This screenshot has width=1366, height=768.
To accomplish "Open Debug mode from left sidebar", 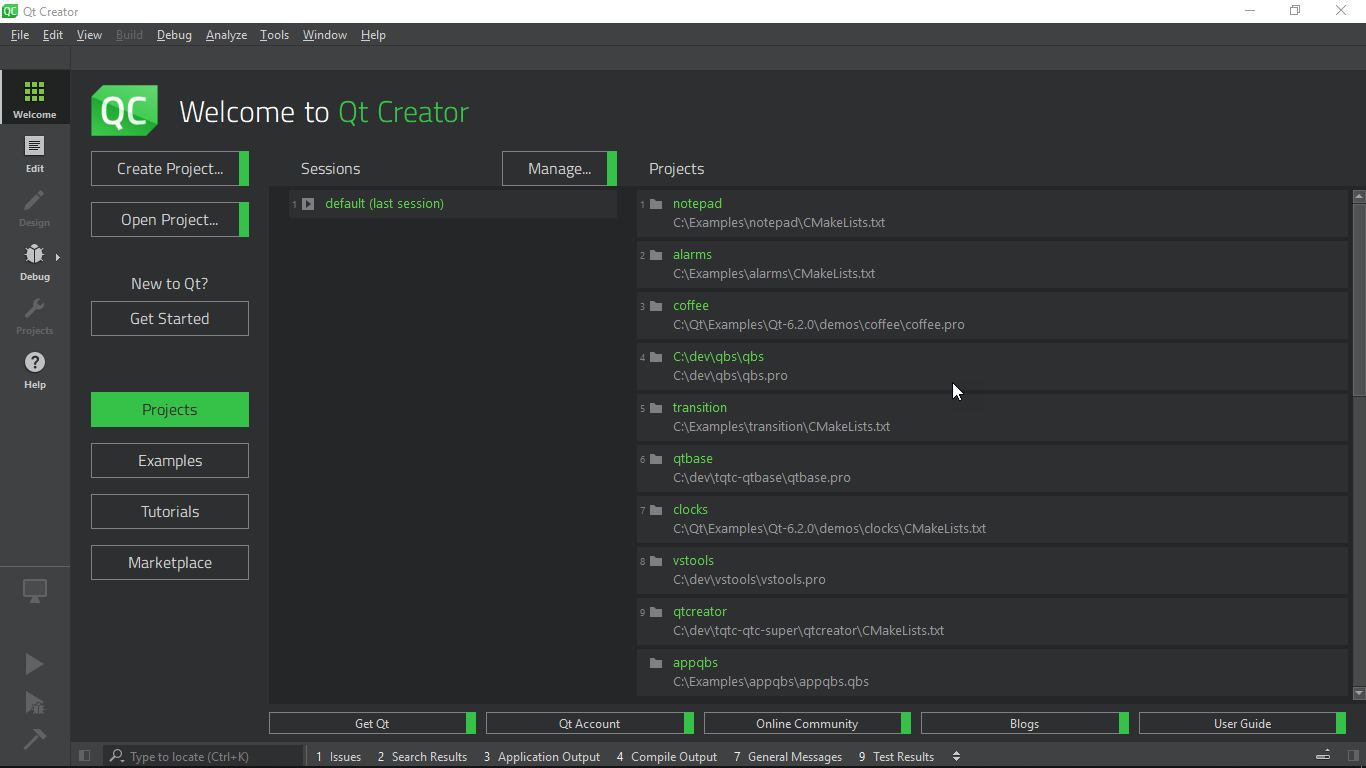I will [34, 262].
